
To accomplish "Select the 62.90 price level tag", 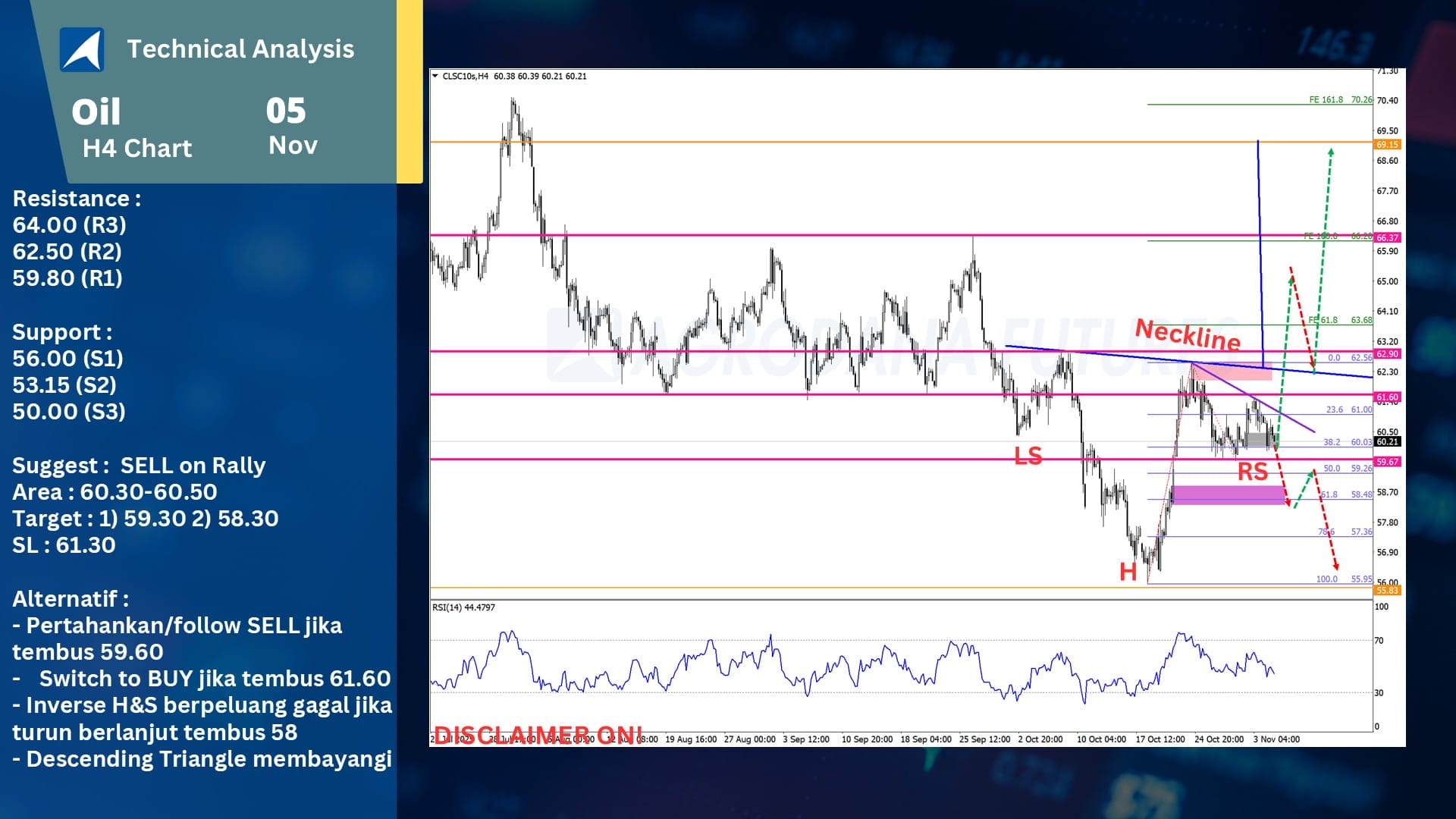I will pos(1387,354).
